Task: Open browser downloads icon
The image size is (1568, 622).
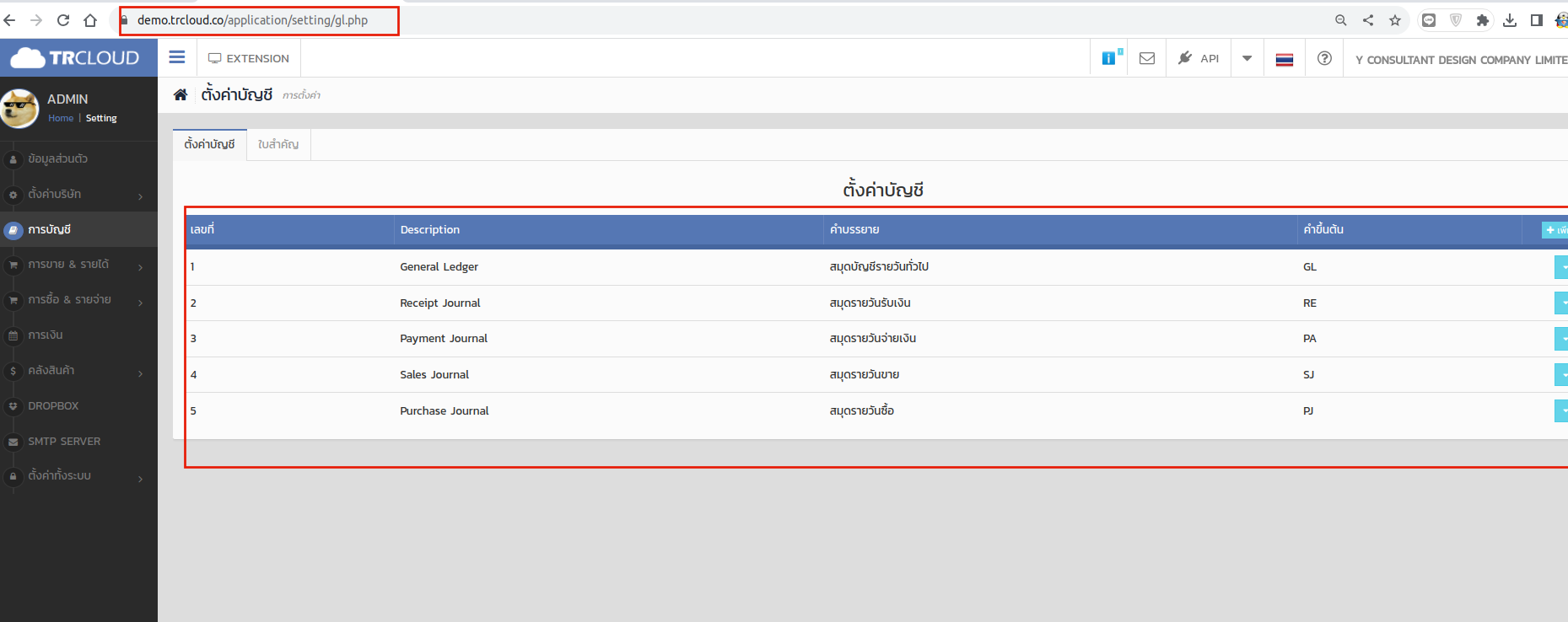Action: pyautogui.click(x=1510, y=20)
